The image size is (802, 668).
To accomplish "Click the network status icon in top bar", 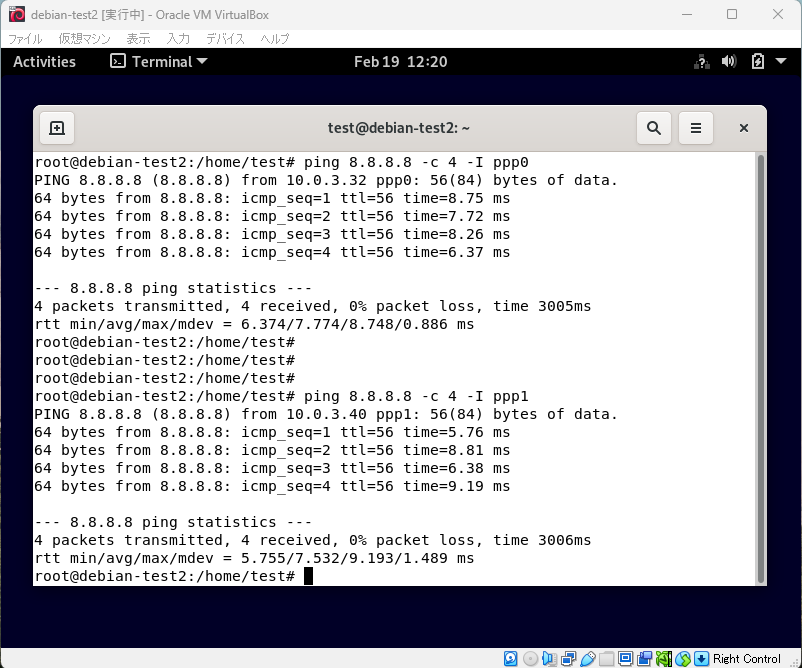I will (x=702, y=62).
